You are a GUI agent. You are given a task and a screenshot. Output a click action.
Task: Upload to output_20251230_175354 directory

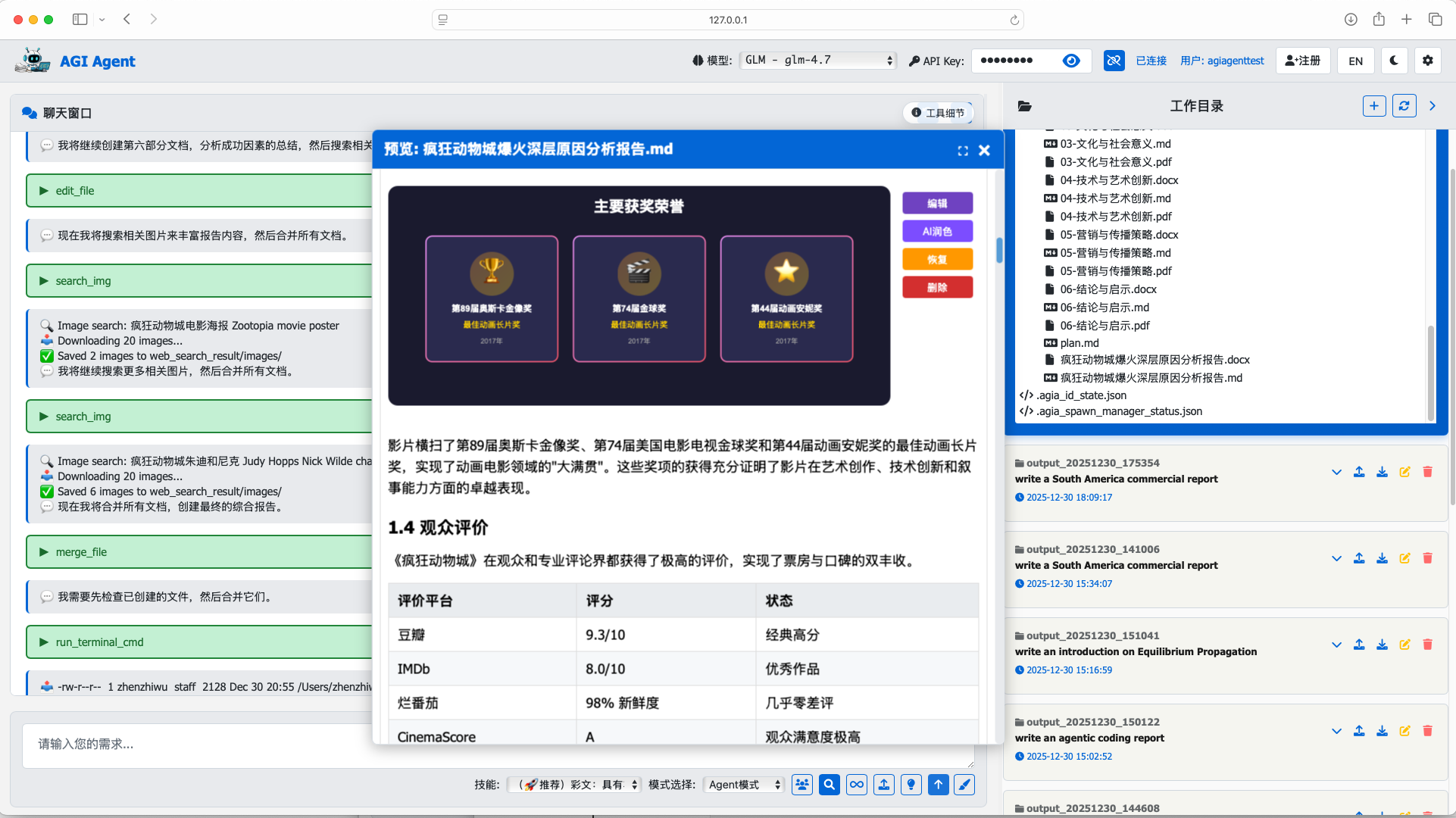[x=1359, y=472]
